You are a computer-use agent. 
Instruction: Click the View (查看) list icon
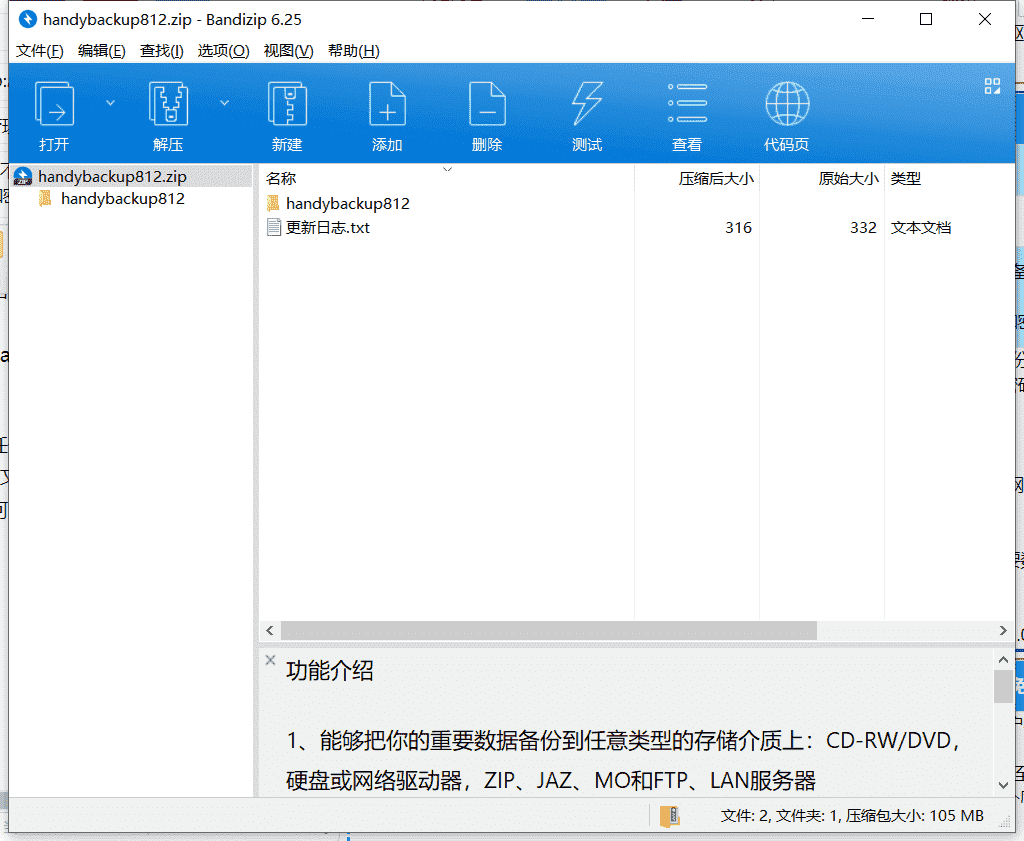687,103
